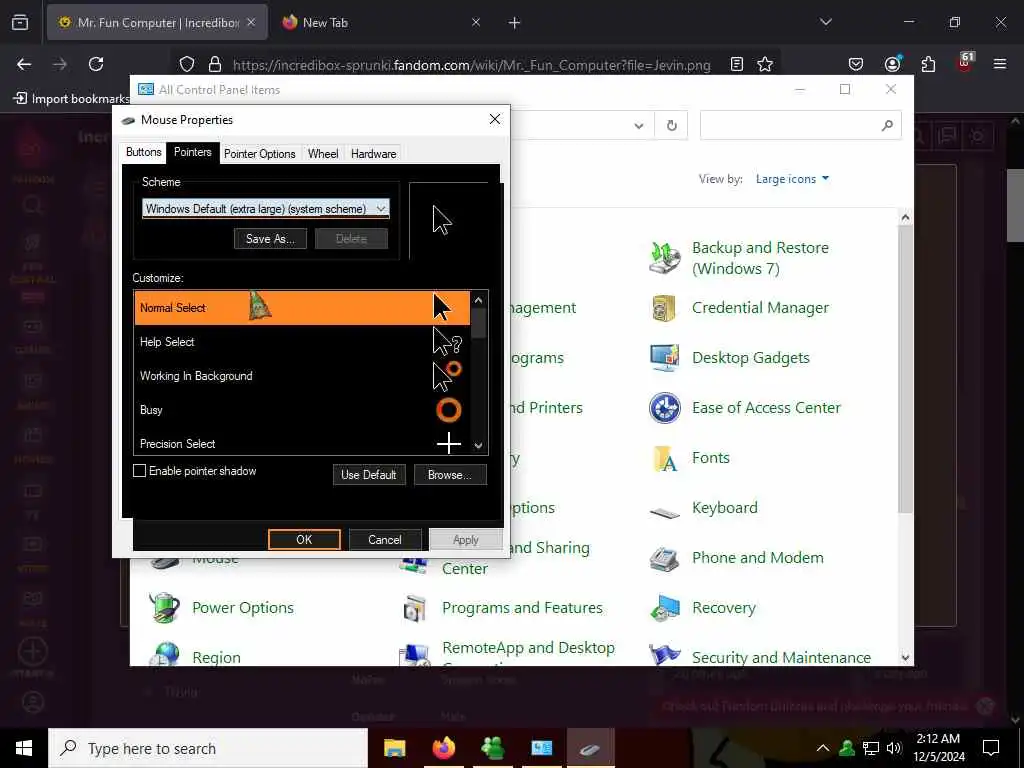Select the Mr. Fun Computer browser tab
1024x768 pixels.
(157, 22)
